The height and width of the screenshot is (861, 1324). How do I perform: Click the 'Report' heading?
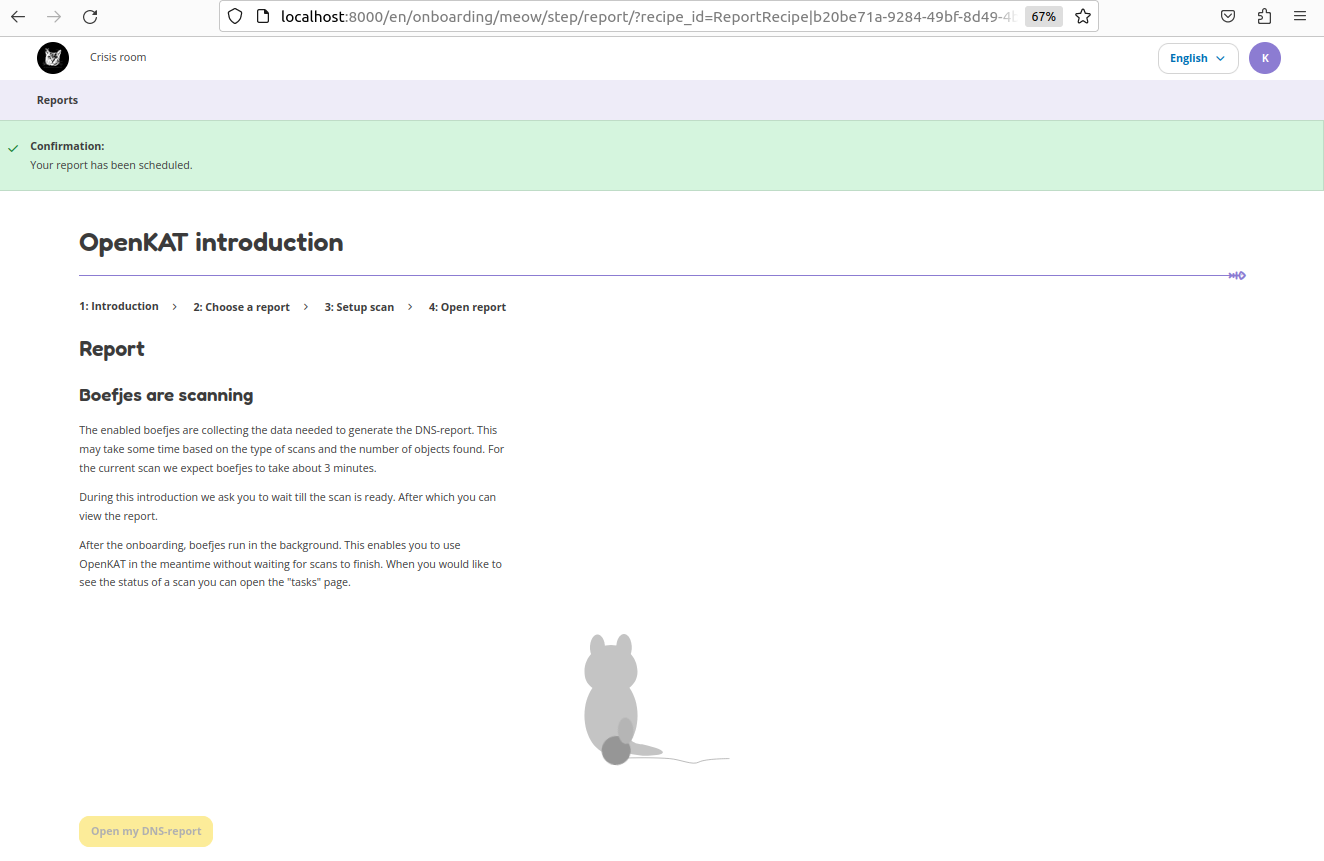point(112,349)
